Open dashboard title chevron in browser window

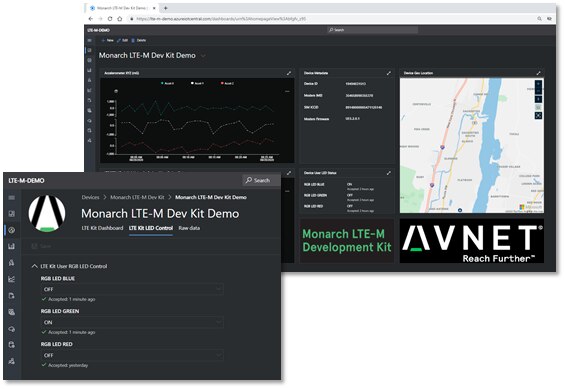(x=203, y=56)
